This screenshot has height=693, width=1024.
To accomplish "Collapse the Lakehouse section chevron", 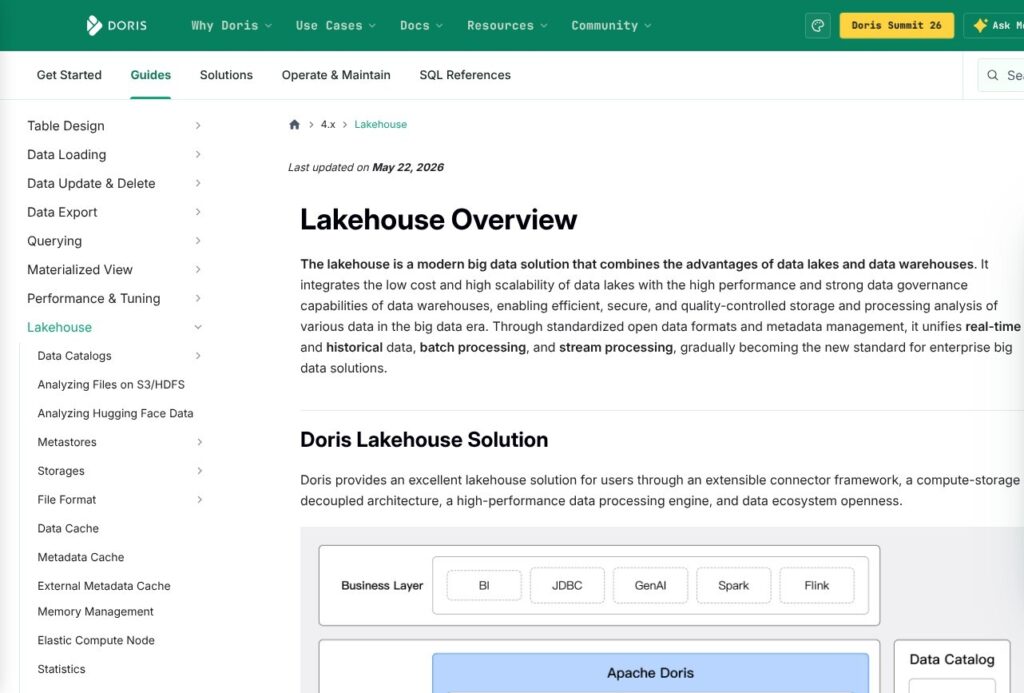I will click(x=198, y=327).
